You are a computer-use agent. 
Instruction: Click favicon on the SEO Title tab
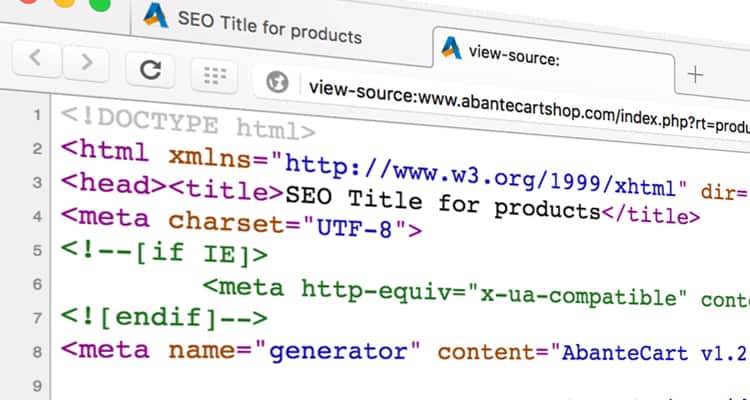pos(155,14)
